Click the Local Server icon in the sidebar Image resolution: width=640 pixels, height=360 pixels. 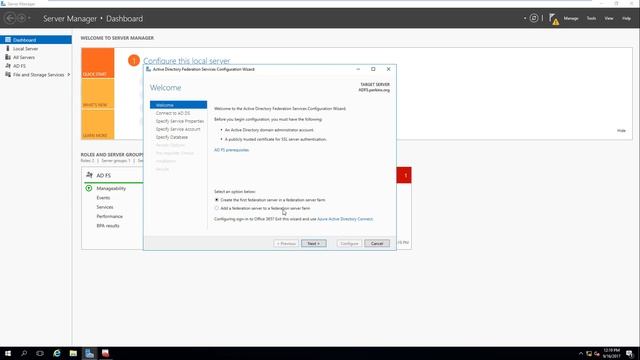coord(8,48)
